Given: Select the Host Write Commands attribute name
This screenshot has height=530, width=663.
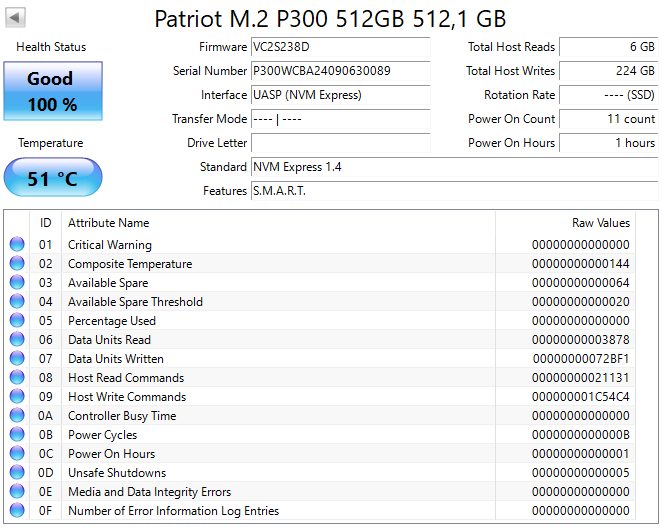Looking at the screenshot, I should pyautogui.click(x=127, y=397).
